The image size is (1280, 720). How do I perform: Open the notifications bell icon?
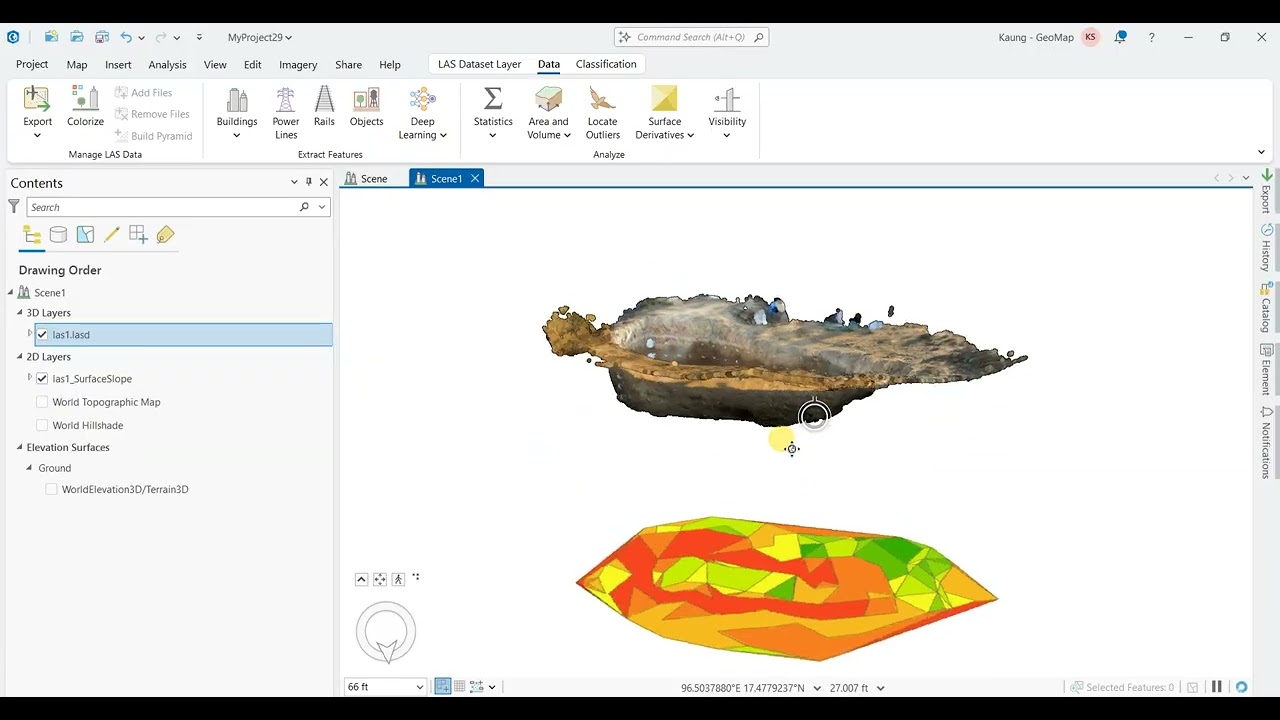pyautogui.click(x=1120, y=37)
